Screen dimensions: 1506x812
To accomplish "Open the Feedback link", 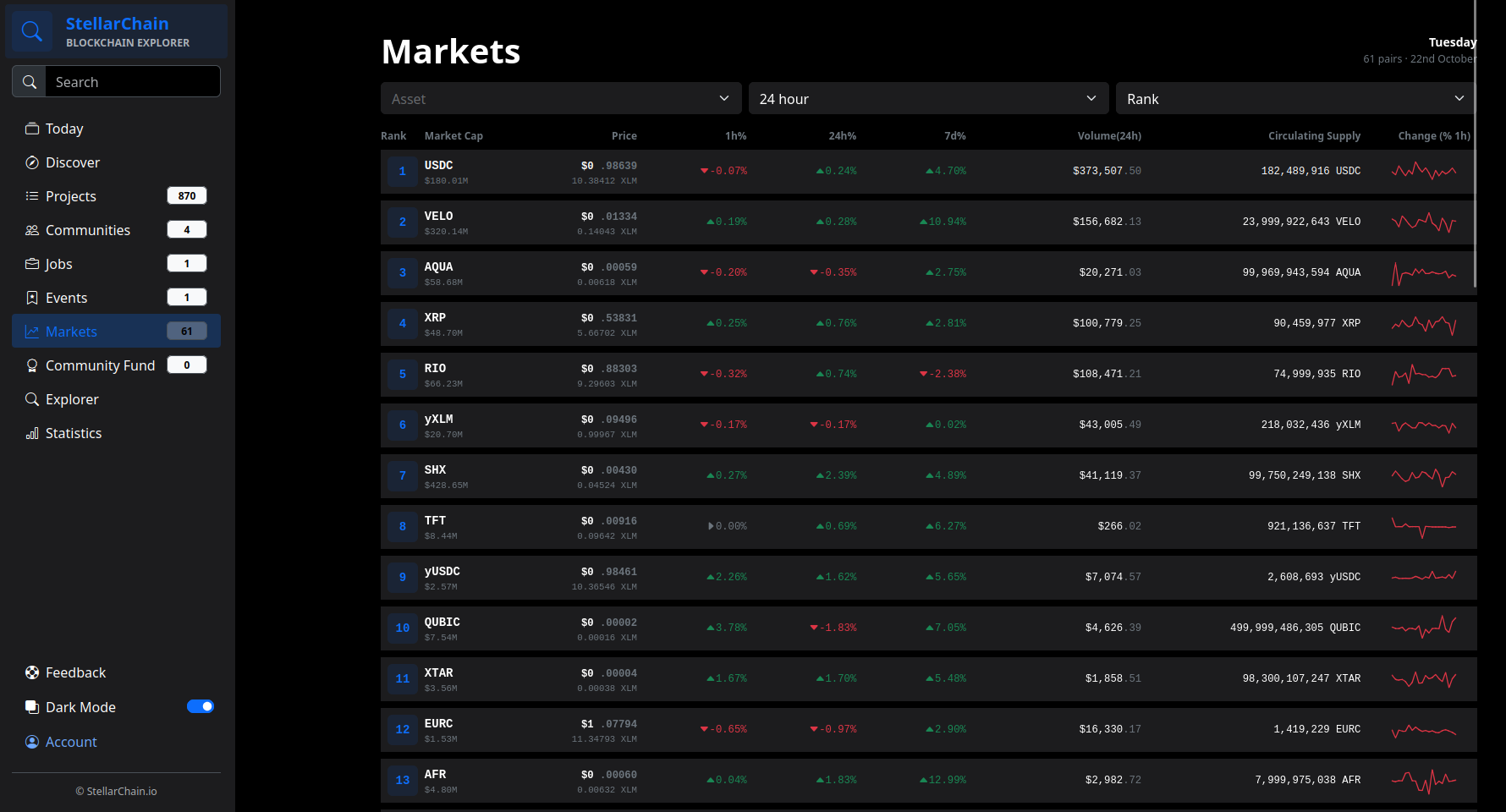I will tap(75, 672).
